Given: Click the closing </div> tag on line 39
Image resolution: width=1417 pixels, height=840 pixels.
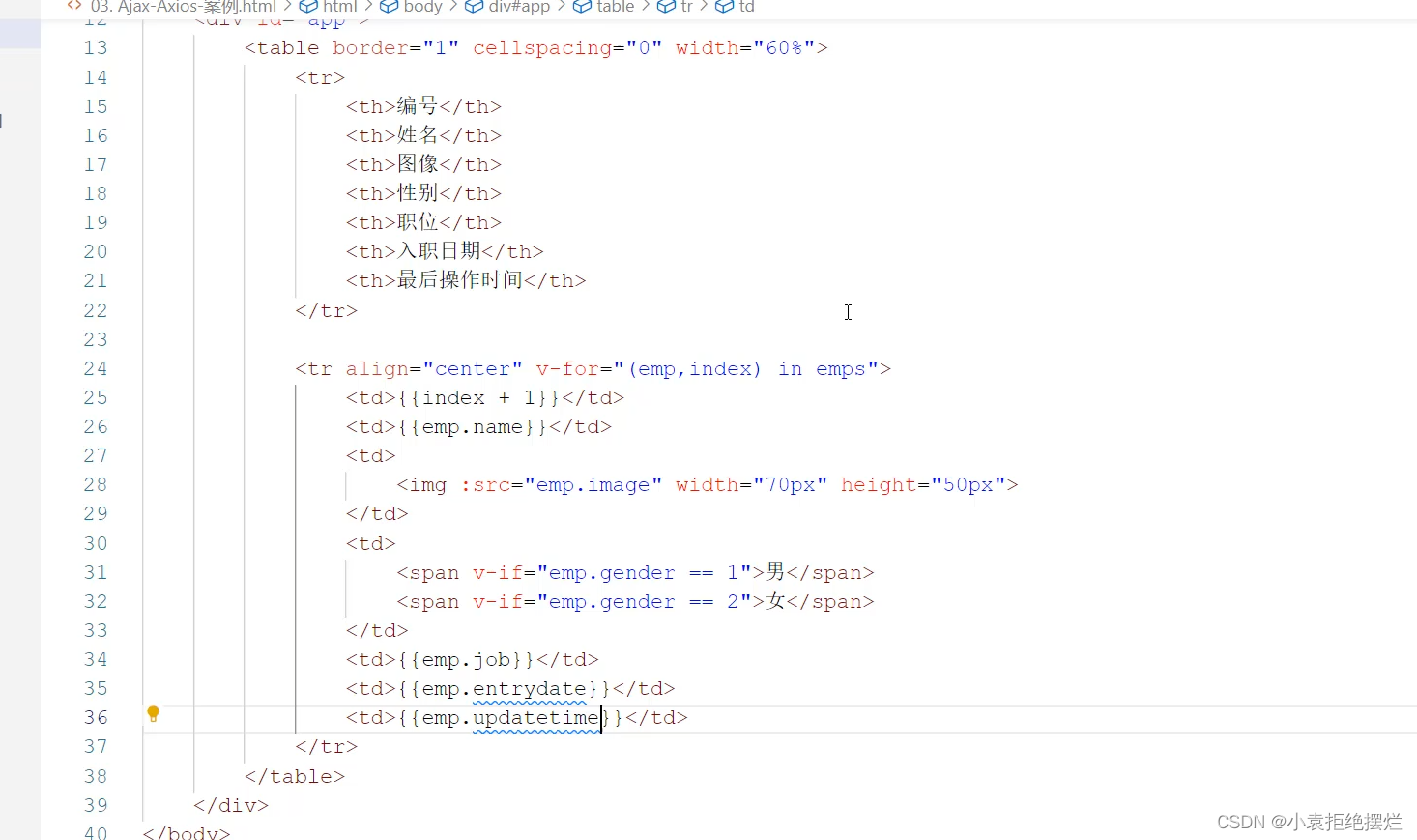Looking at the screenshot, I should coord(231,806).
